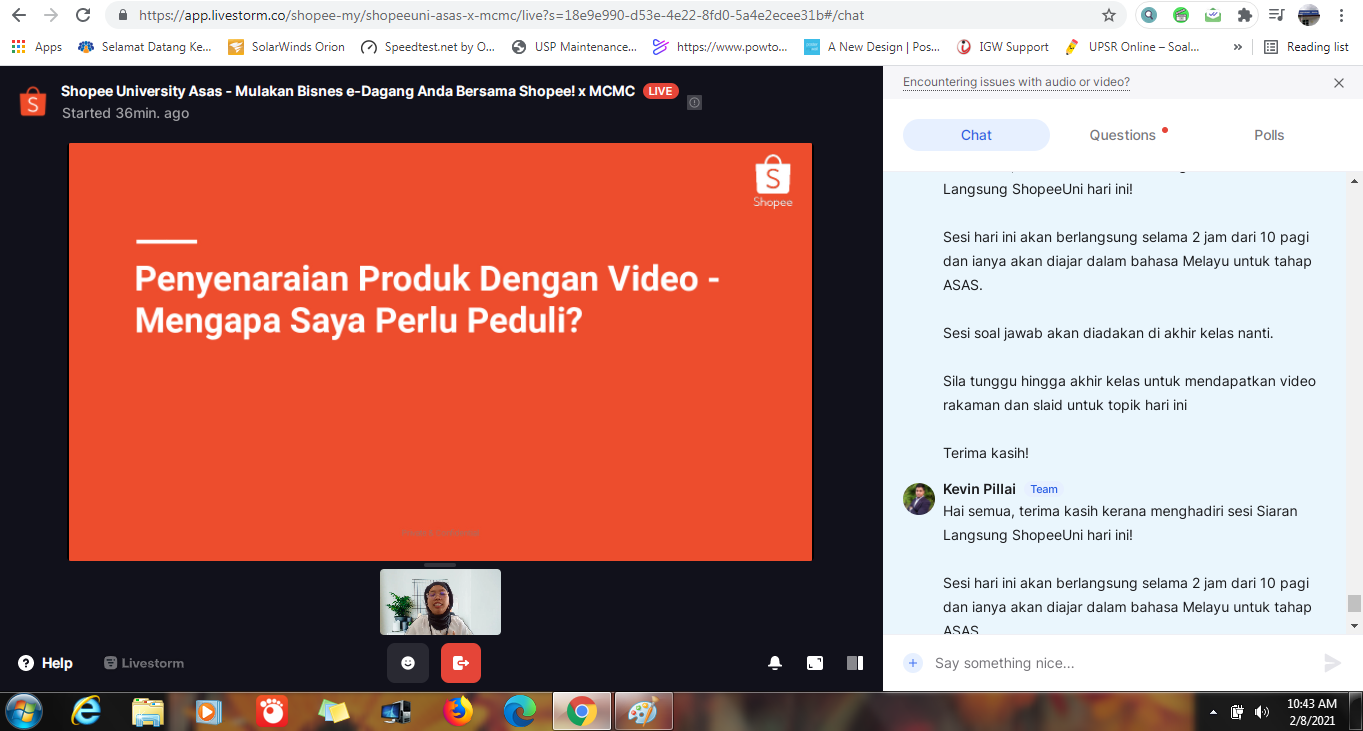Click the presenter webcam thumbnail
This screenshot has width=1363, height=731.
pyautogui.click(x=440, y=602)
